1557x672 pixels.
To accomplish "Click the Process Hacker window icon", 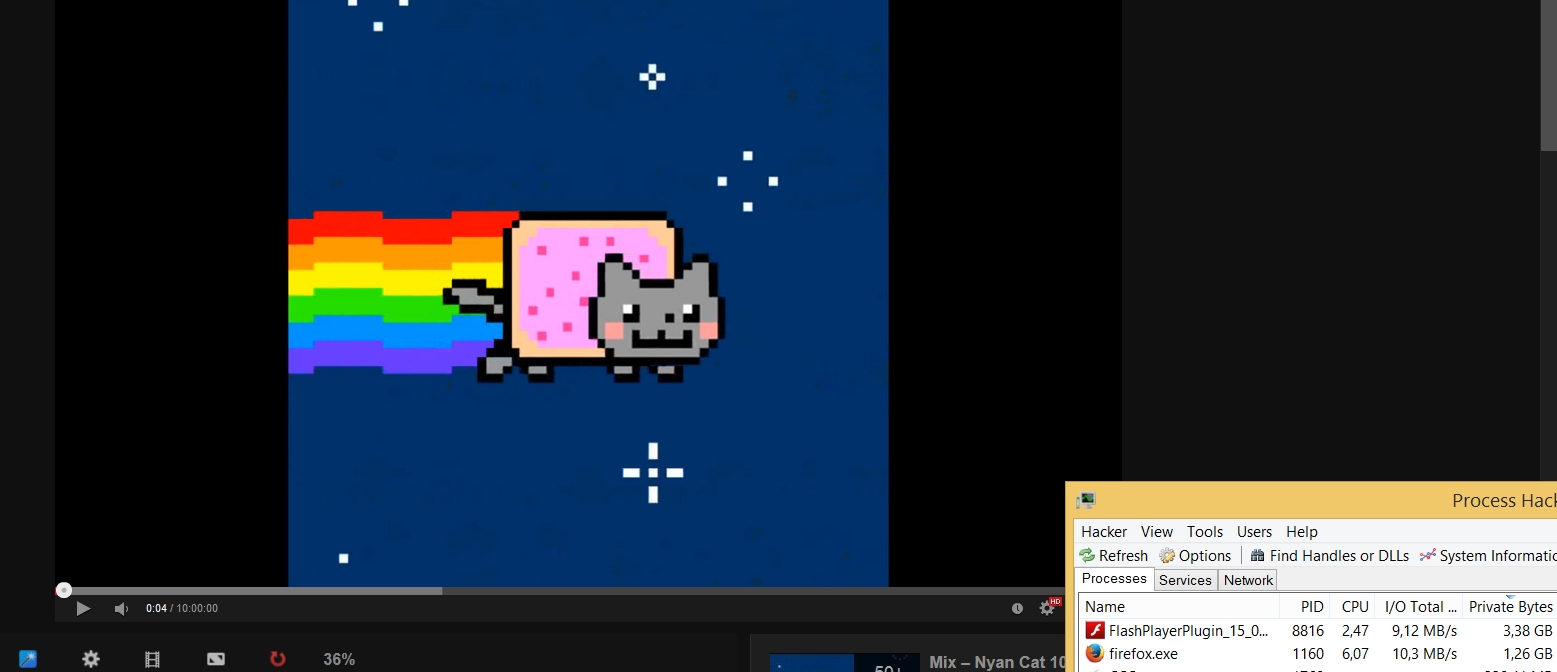I will point(1086,500).
